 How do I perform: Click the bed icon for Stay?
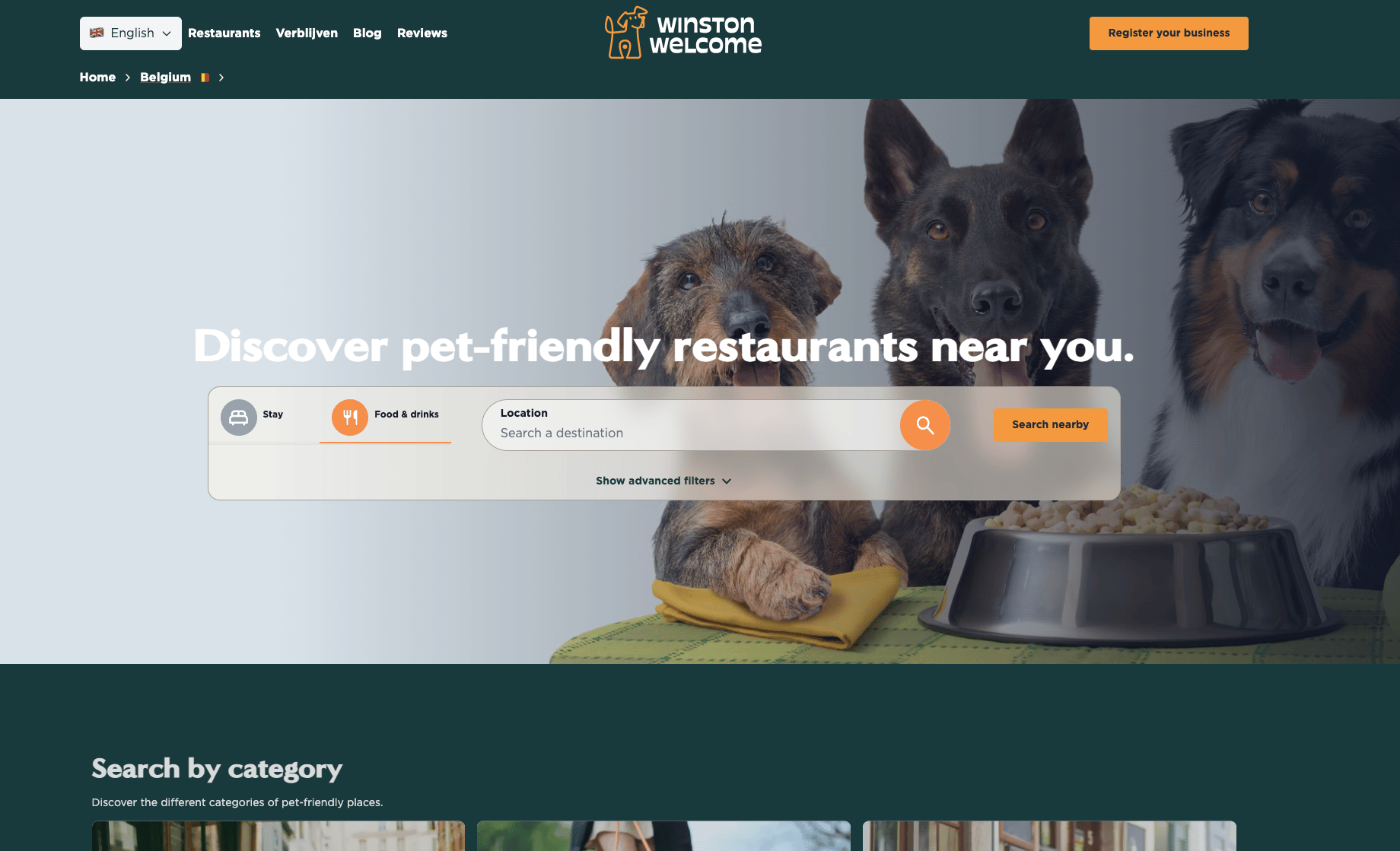pos(239,418)
